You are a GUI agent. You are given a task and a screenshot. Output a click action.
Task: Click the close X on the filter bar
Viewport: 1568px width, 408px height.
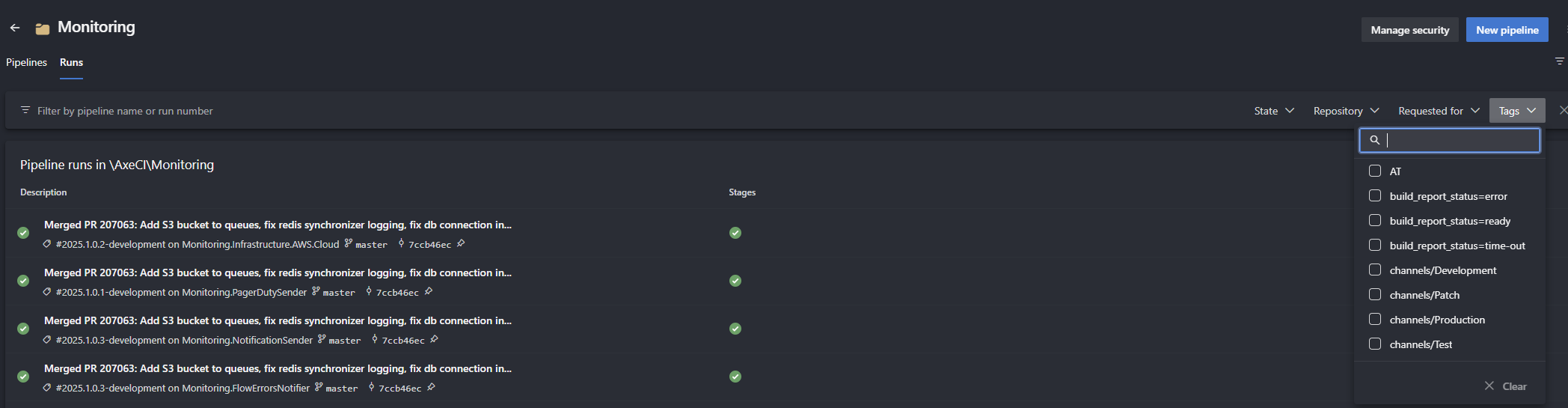point(1562,111)
